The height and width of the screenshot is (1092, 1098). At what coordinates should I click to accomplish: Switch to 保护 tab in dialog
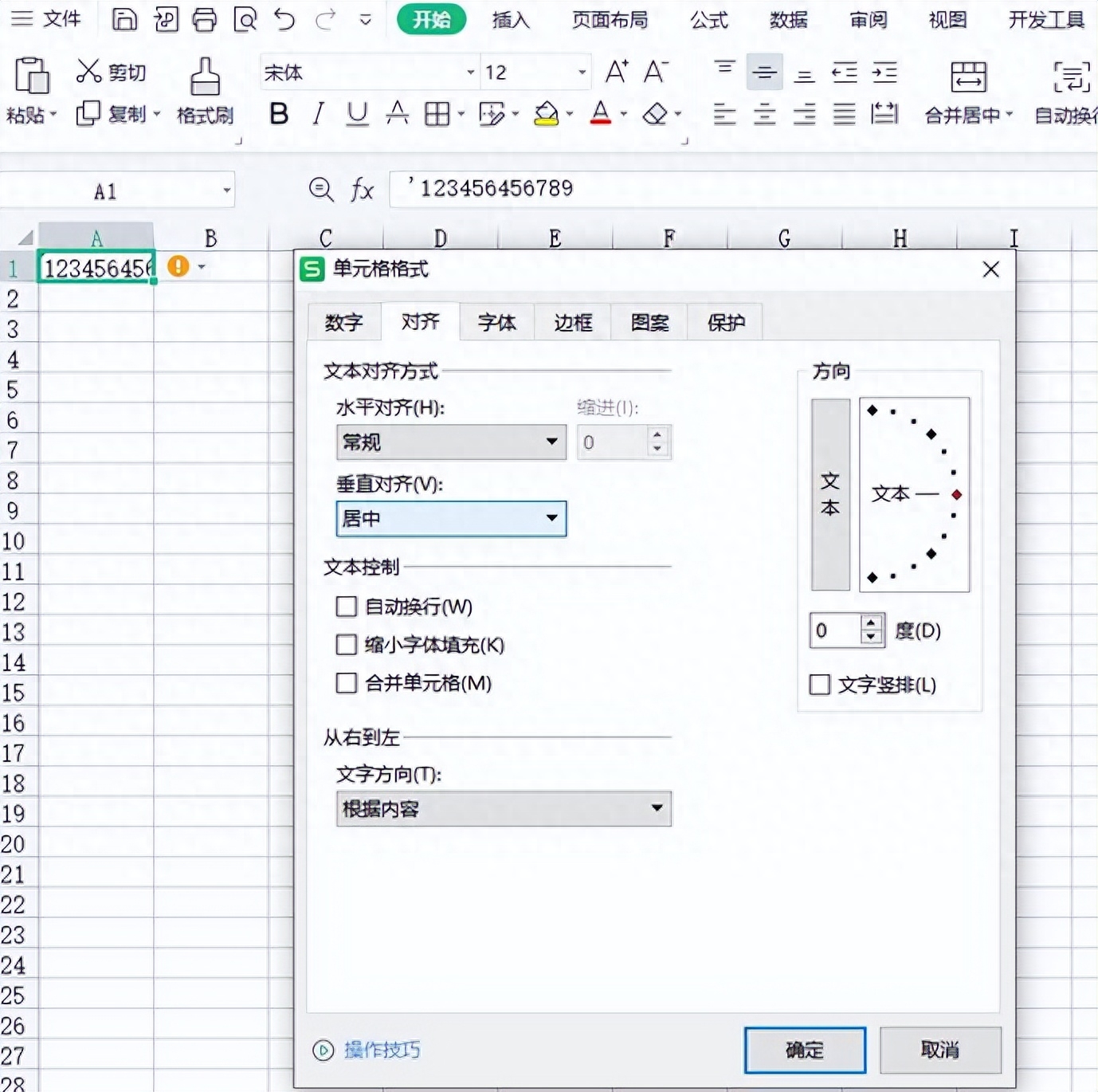point(726,322)
